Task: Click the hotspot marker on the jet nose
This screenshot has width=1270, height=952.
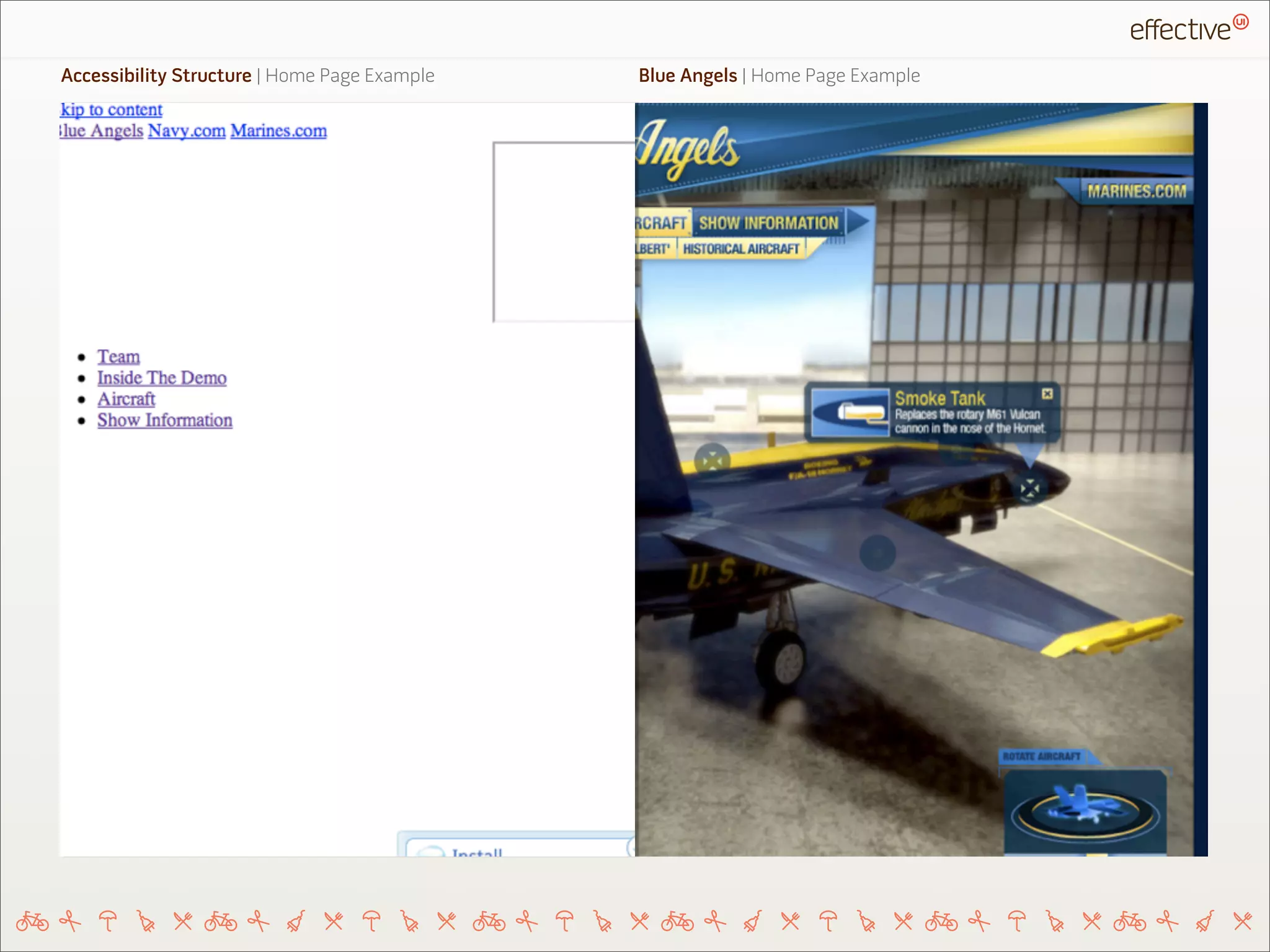Action: (1030, 488)
